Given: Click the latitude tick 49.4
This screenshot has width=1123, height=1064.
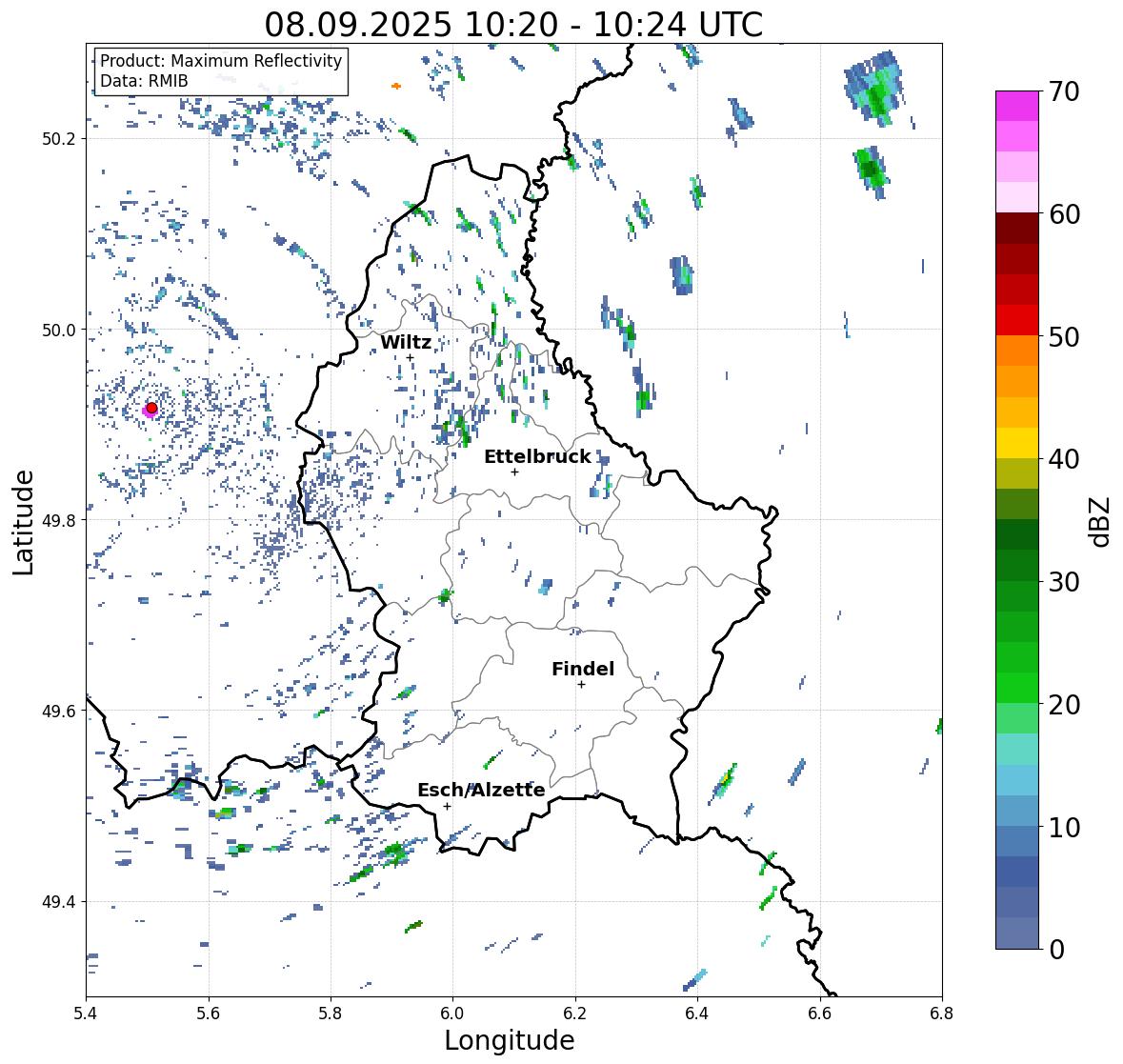Looking at the screenshot, I should click(59, 902).
